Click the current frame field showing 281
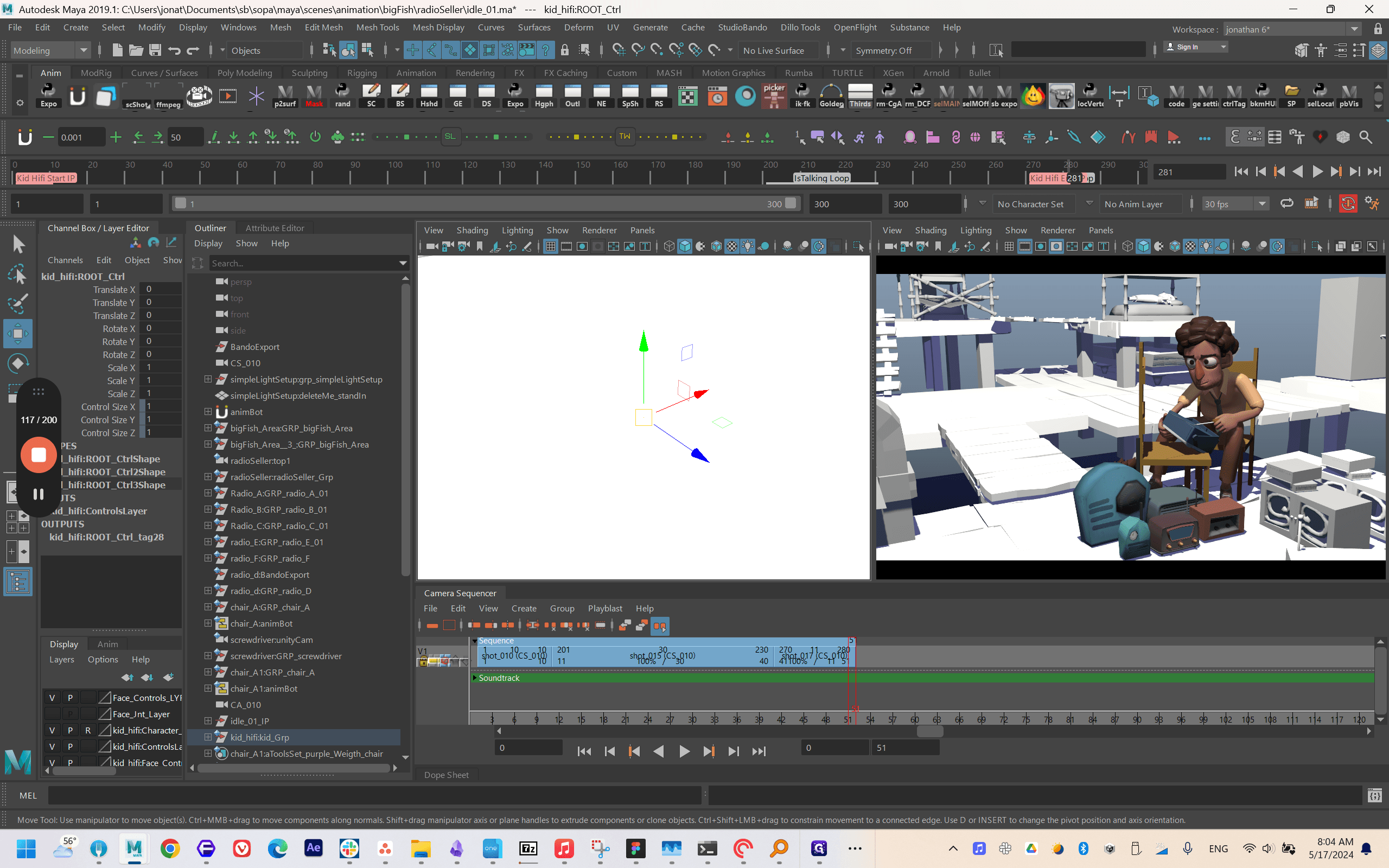Screen dimensions: 1389x868 (x=1189, y=171)
